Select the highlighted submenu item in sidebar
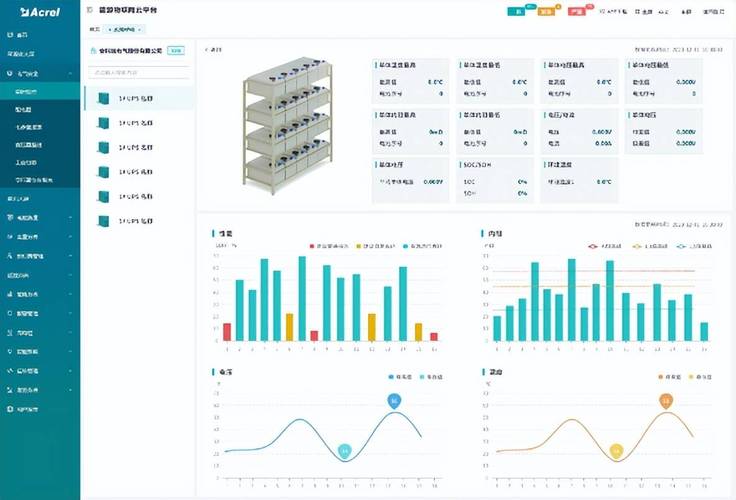 click(x=40, y=92)
